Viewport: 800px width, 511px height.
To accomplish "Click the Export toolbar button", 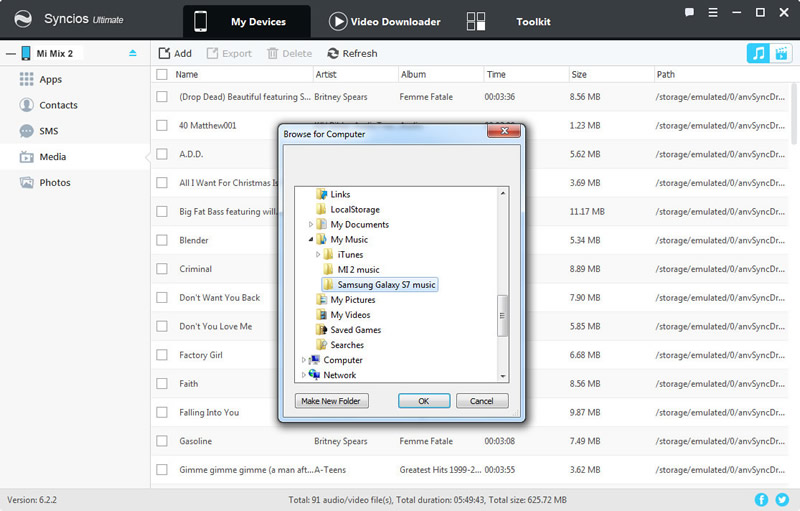I will [x=229, y=53].
